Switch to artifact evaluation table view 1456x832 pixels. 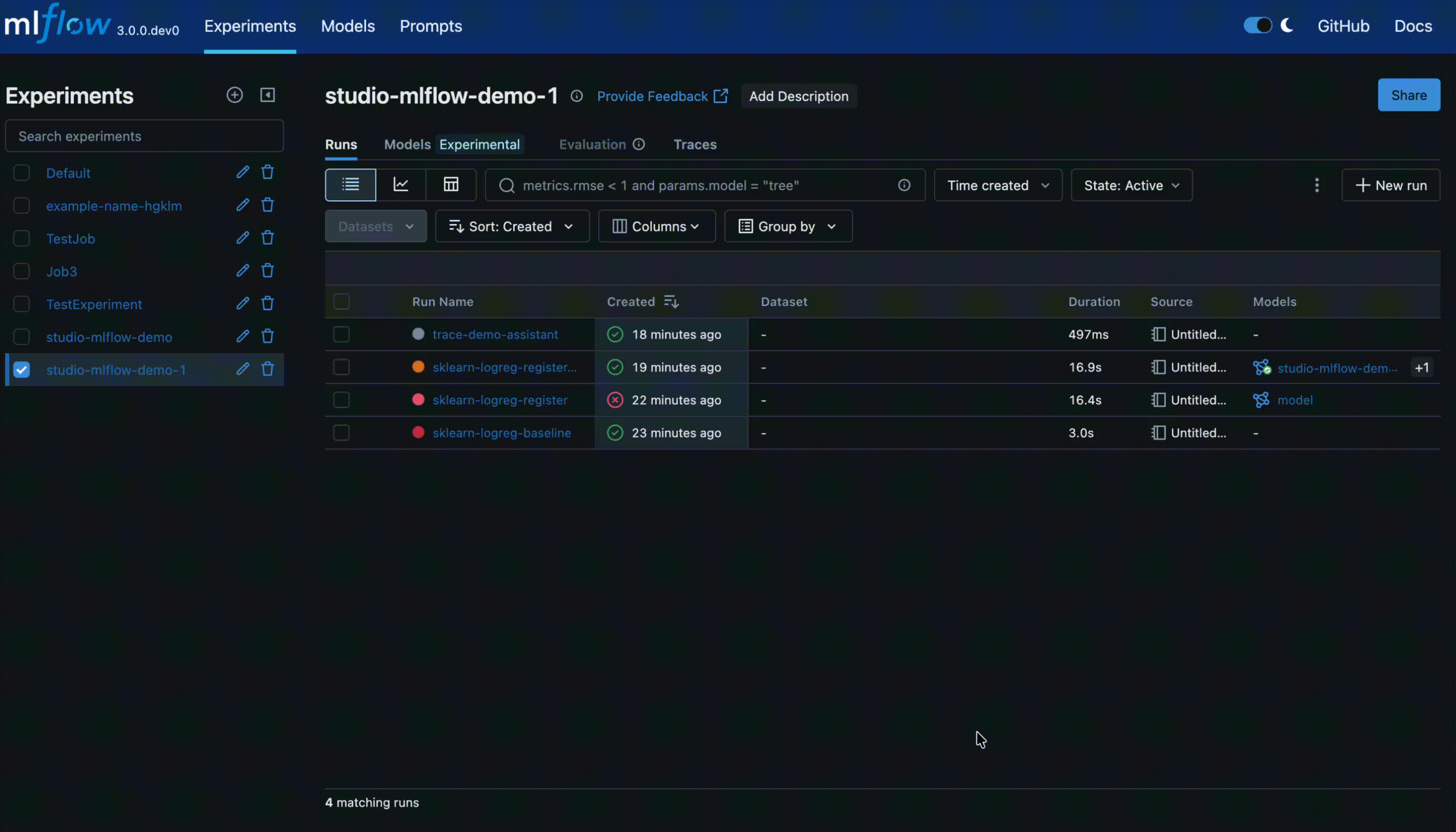[451, 185]
